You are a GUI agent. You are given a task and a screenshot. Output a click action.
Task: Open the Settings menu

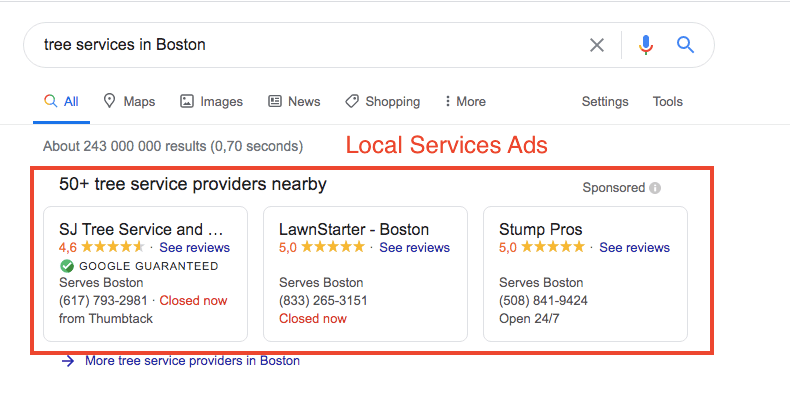coord(605,101)
